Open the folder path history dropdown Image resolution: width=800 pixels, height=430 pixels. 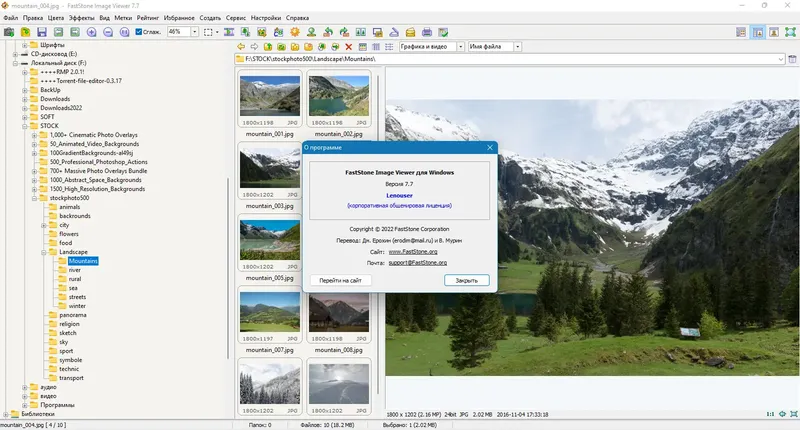pos(781,59)
